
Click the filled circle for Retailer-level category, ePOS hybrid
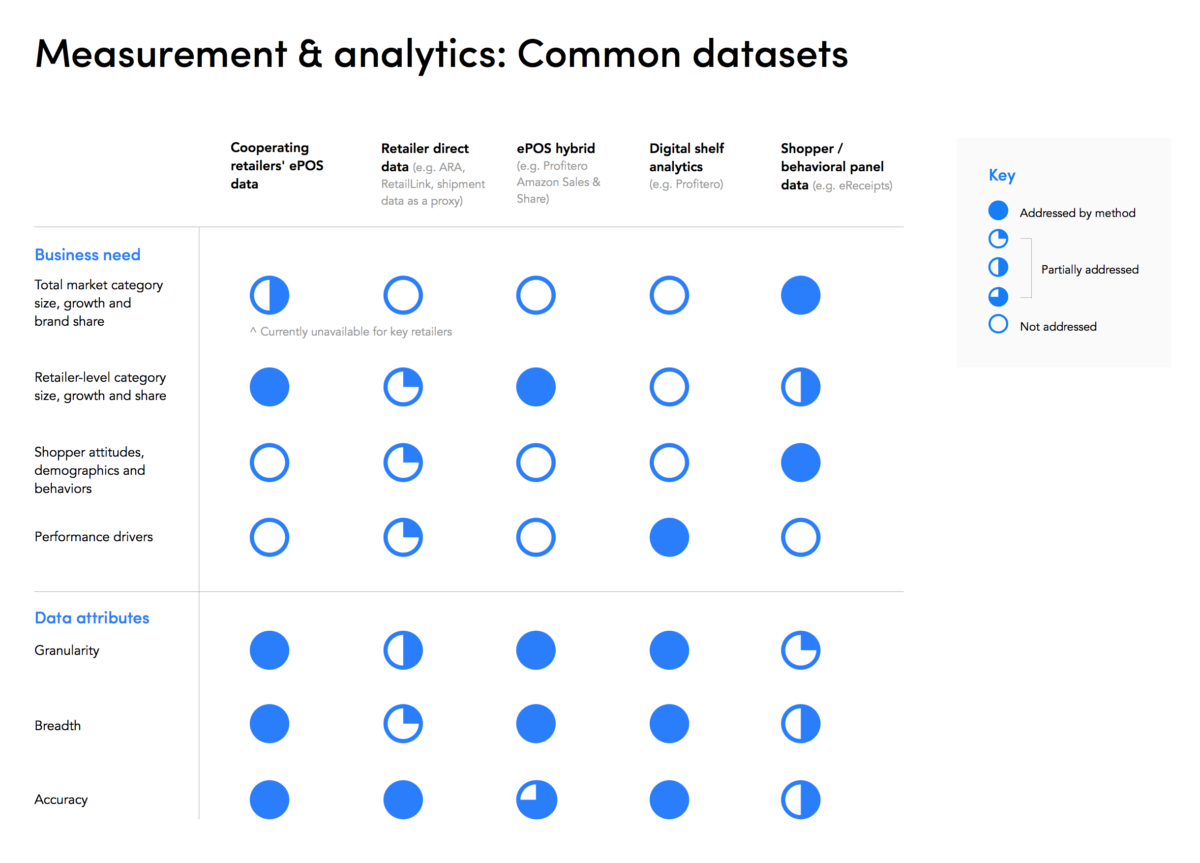[x=536, y=387]
